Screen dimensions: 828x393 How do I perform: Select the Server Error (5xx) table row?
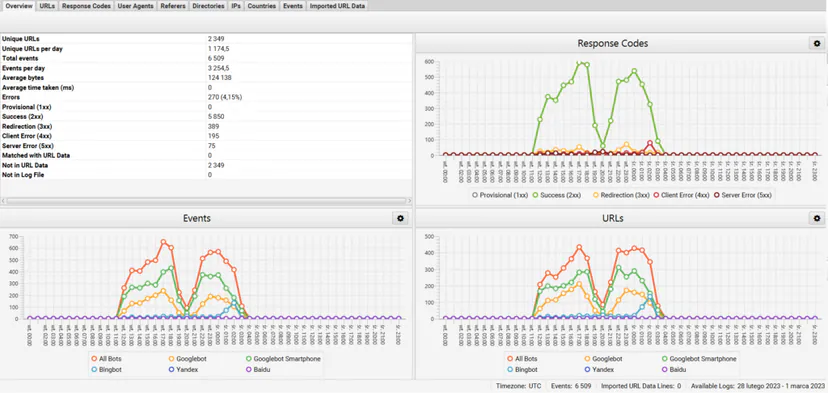[x=206, y=146]
